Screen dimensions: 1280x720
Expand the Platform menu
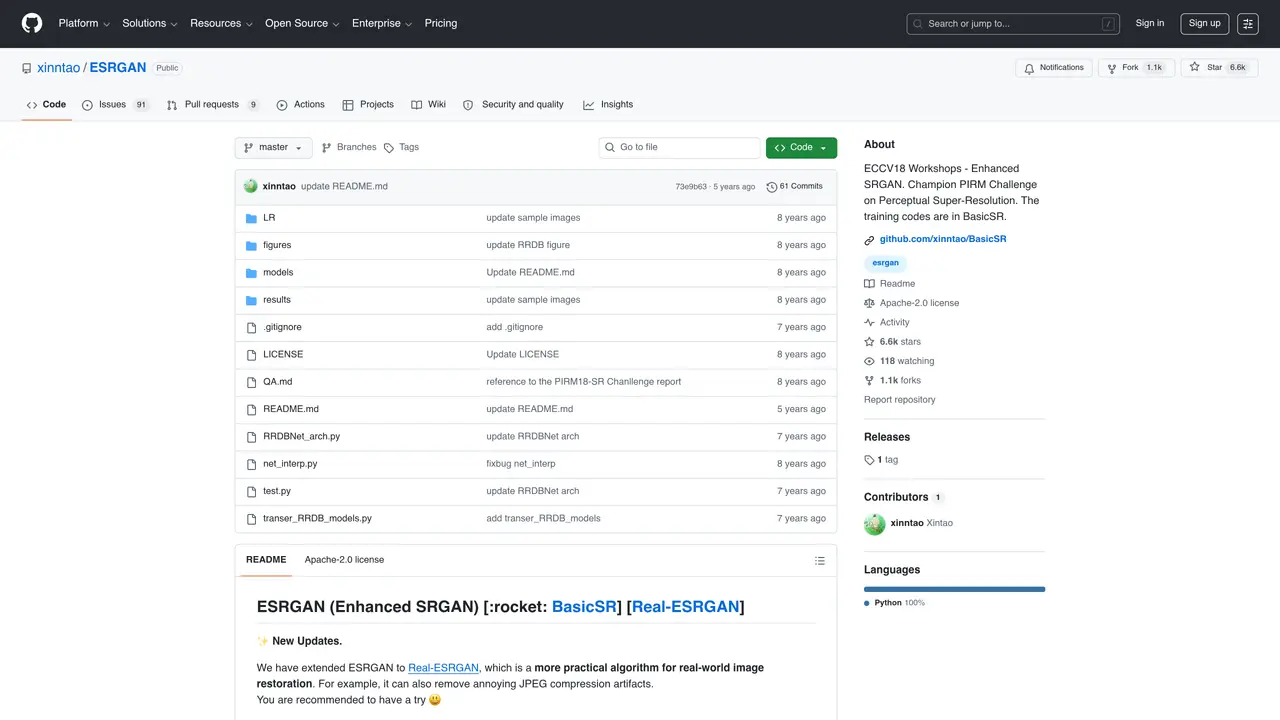coord(84,23)
